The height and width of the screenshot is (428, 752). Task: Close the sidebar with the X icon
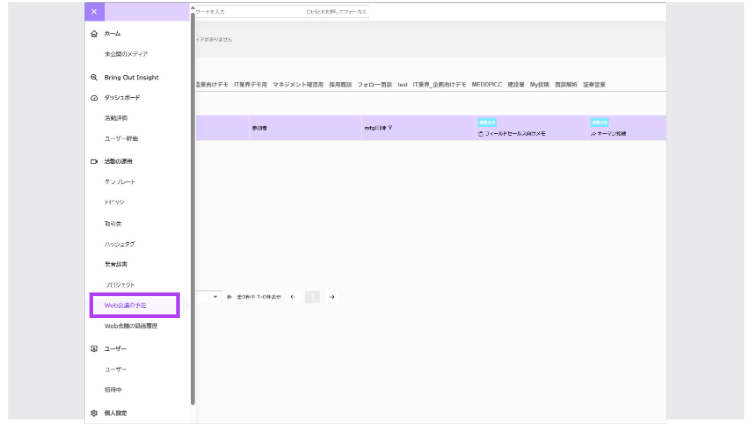(94, 12)
